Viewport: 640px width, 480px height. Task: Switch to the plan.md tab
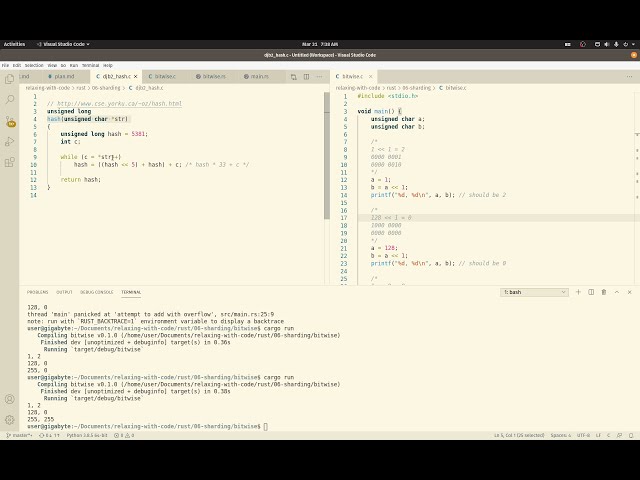tap(64, 77)
